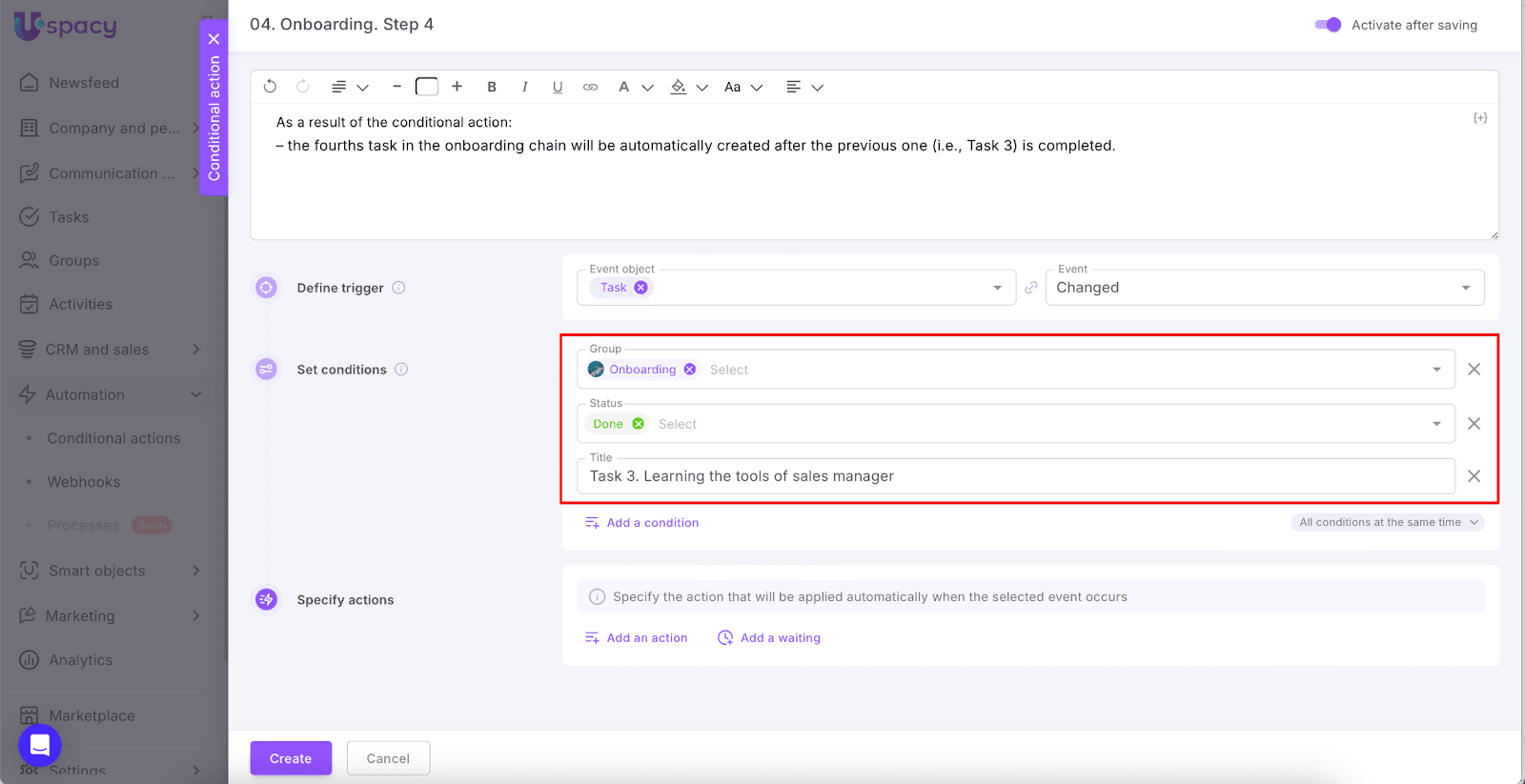Remove the Onboarding group tag
Image resolution: width=1525 pixels, height=784 pixels.
(x=690, y=370)
